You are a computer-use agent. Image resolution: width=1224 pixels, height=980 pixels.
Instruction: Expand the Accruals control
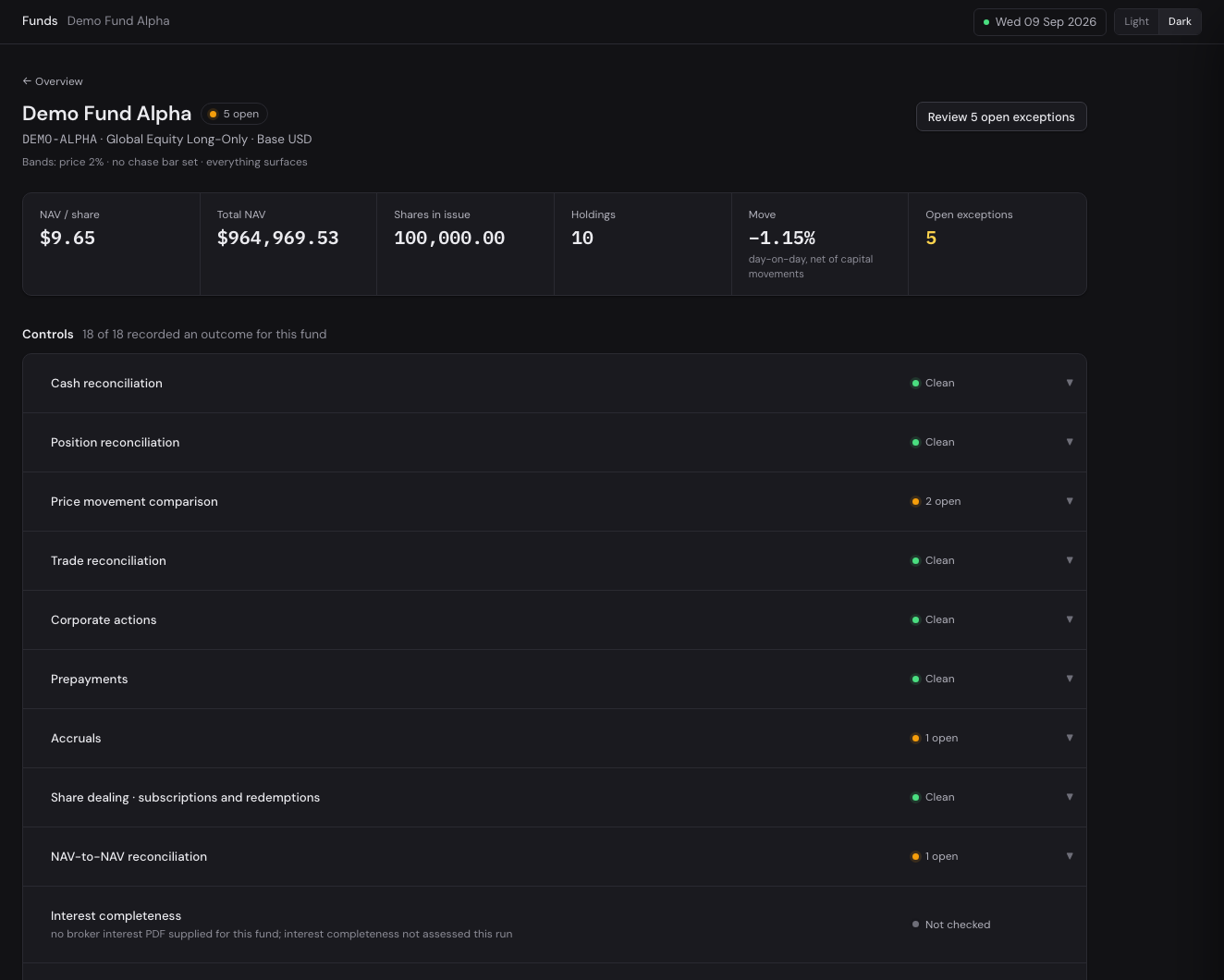[x=1070, y=738]
